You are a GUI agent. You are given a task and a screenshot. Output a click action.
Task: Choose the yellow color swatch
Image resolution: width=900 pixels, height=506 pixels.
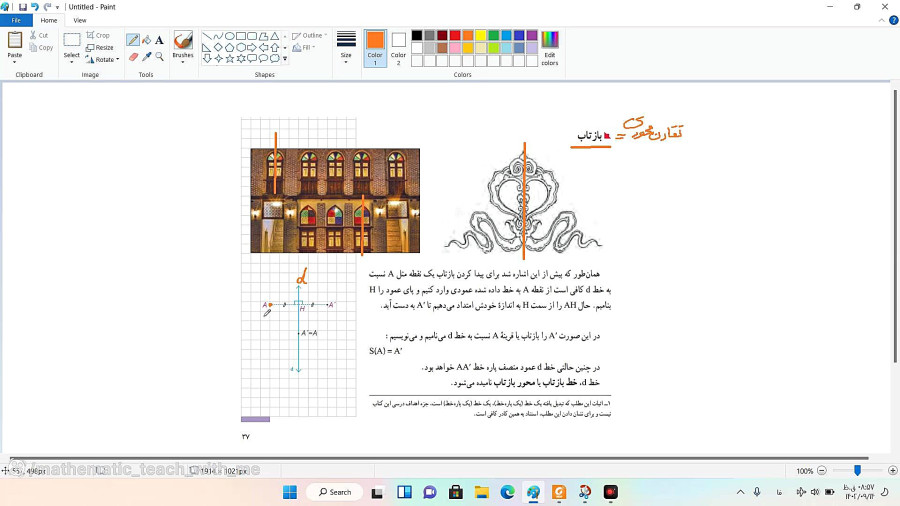pos(480,36)
